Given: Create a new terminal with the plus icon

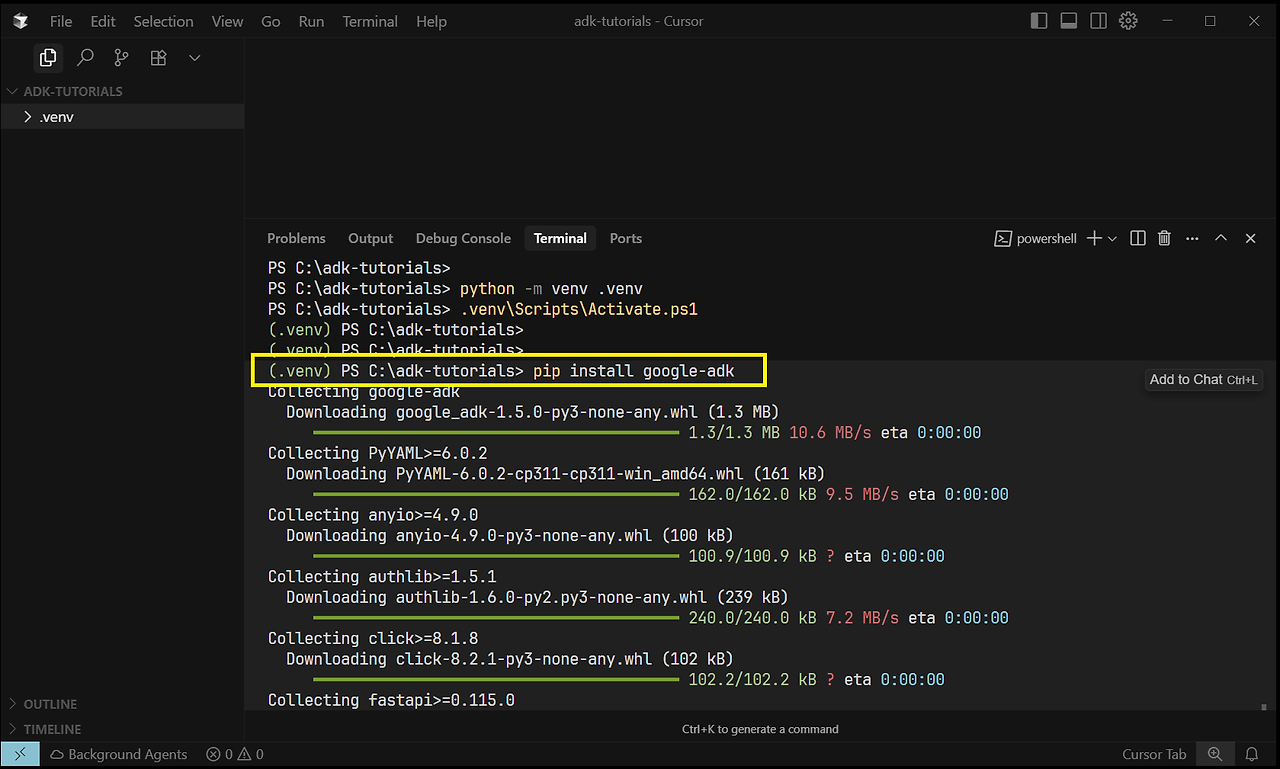Looking at the screenshot, I should pos(1094,238).
